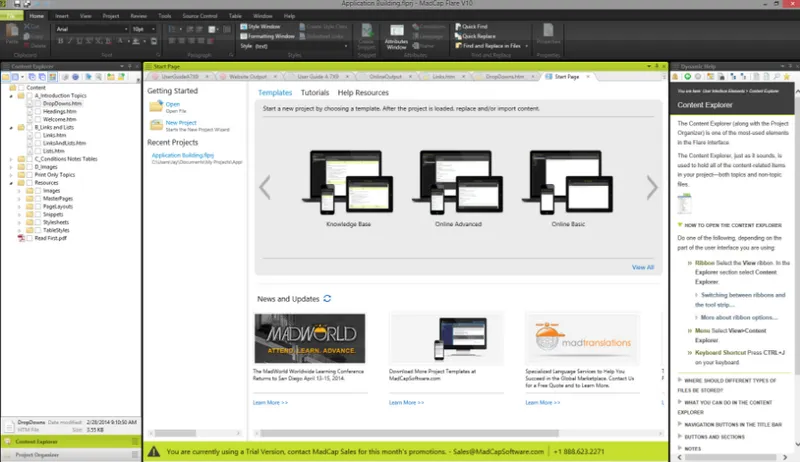This screenshot has width=800, height=462.
Task: Expand the C_Conditions Notes Tables folder
Action: coord(11,159)
